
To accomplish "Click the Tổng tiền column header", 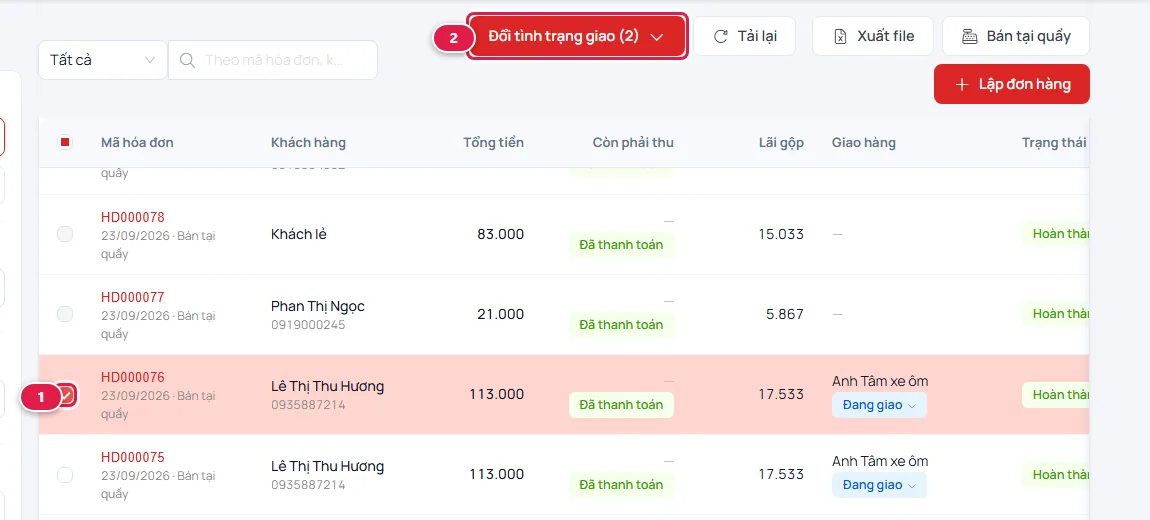I will [494, 142].
